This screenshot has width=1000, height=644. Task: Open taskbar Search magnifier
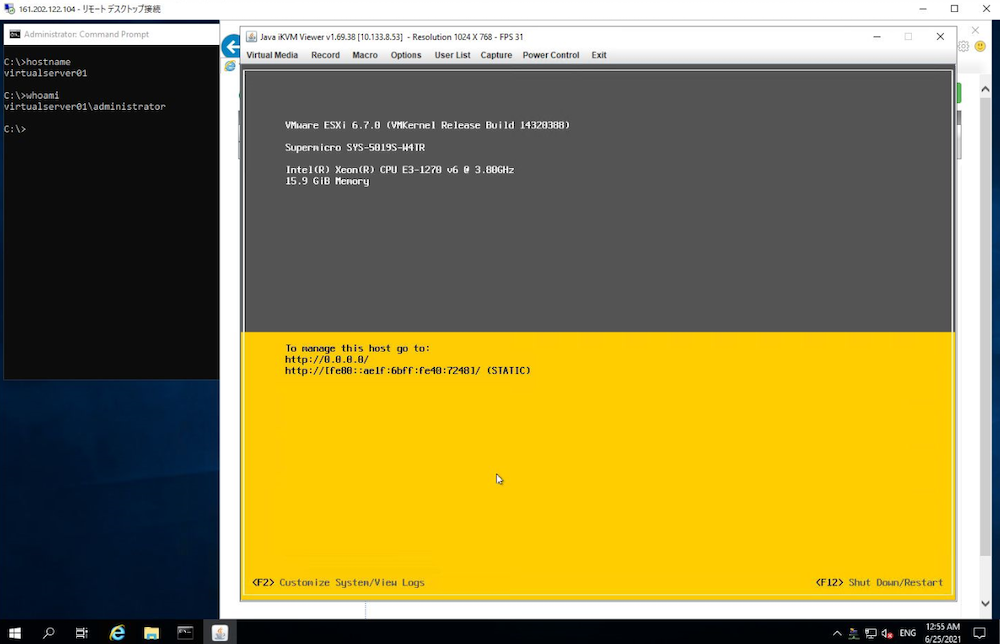coord(48,633)
